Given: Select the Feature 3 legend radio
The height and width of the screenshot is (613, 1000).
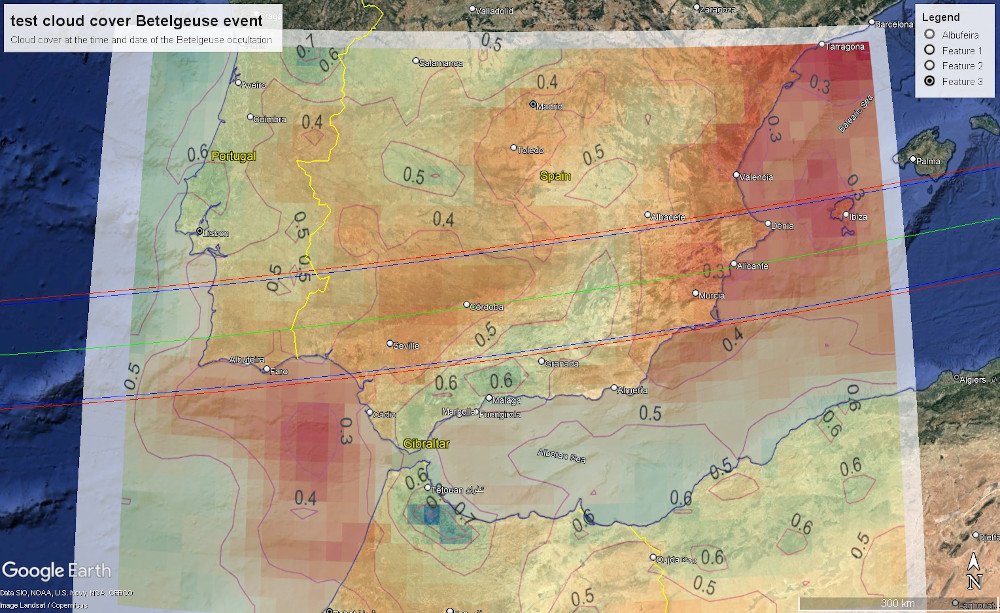Looking at the screenshot, I should point(930,81).
